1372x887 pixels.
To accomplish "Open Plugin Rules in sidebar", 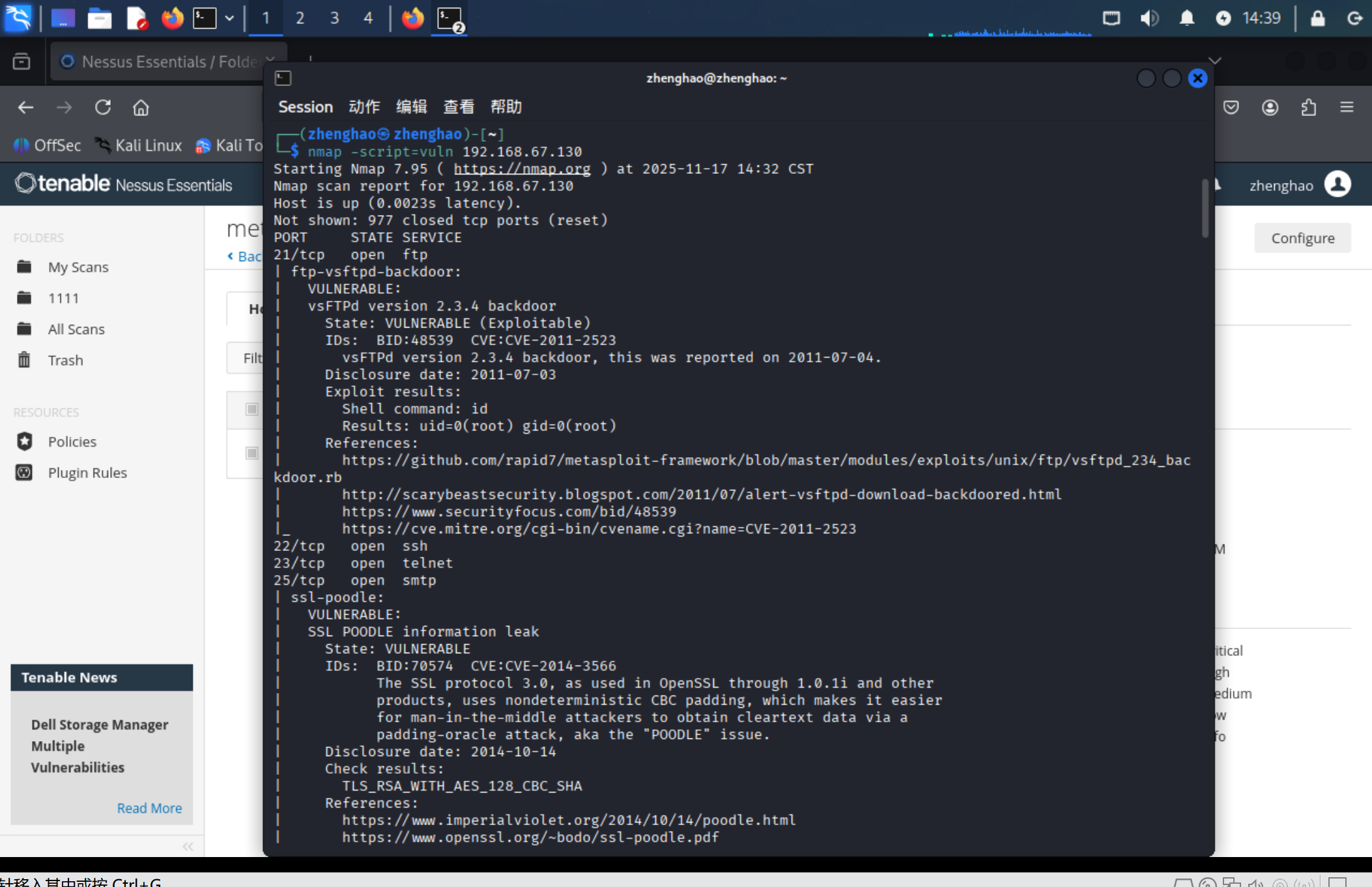I will coord(87,473).
